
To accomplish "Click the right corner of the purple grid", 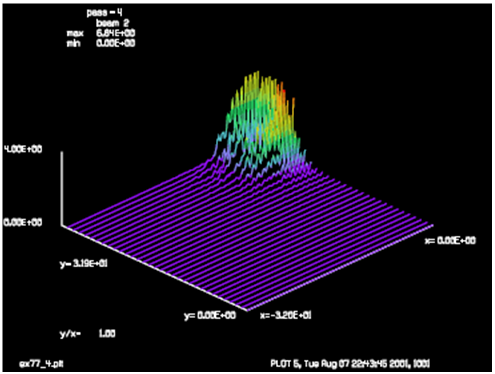I will coord(432,226).
